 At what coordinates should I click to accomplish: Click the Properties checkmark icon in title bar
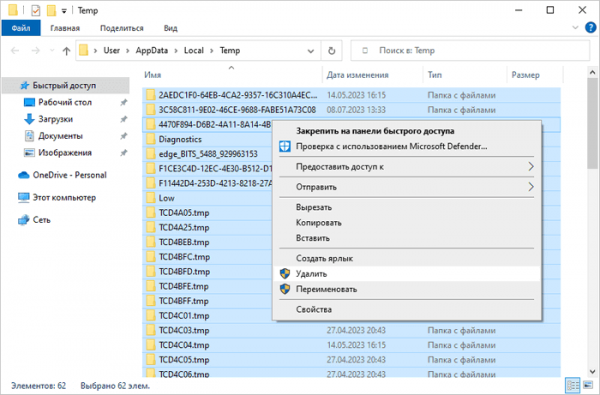click(35, 10)
